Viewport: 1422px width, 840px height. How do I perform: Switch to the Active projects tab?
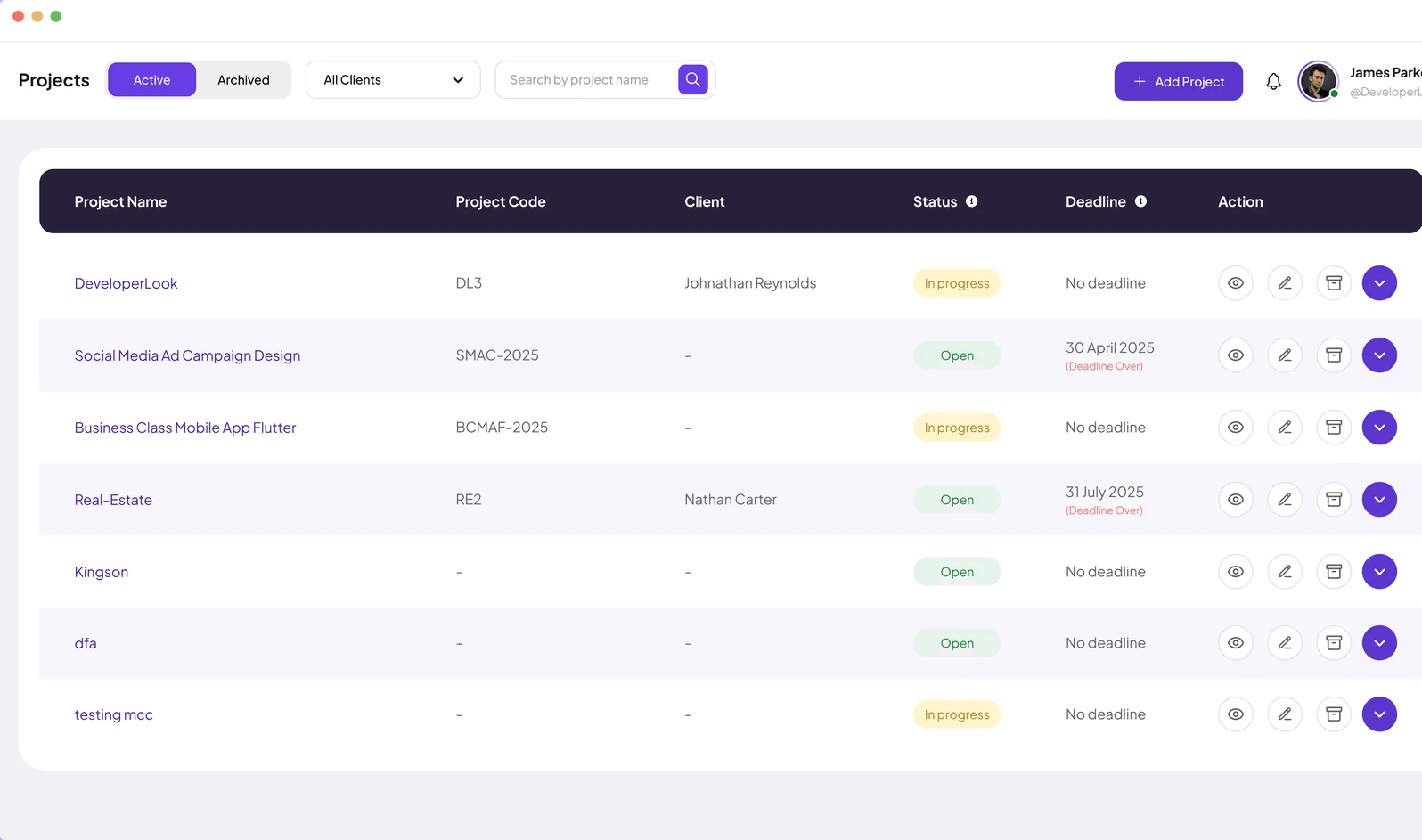[151, 80]
